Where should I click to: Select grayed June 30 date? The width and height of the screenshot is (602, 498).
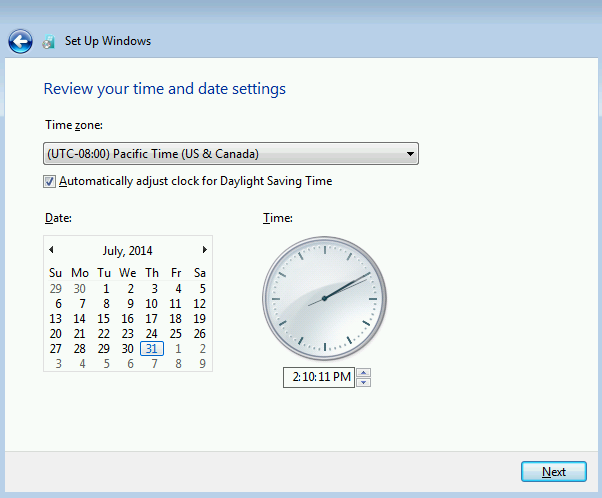79,288
